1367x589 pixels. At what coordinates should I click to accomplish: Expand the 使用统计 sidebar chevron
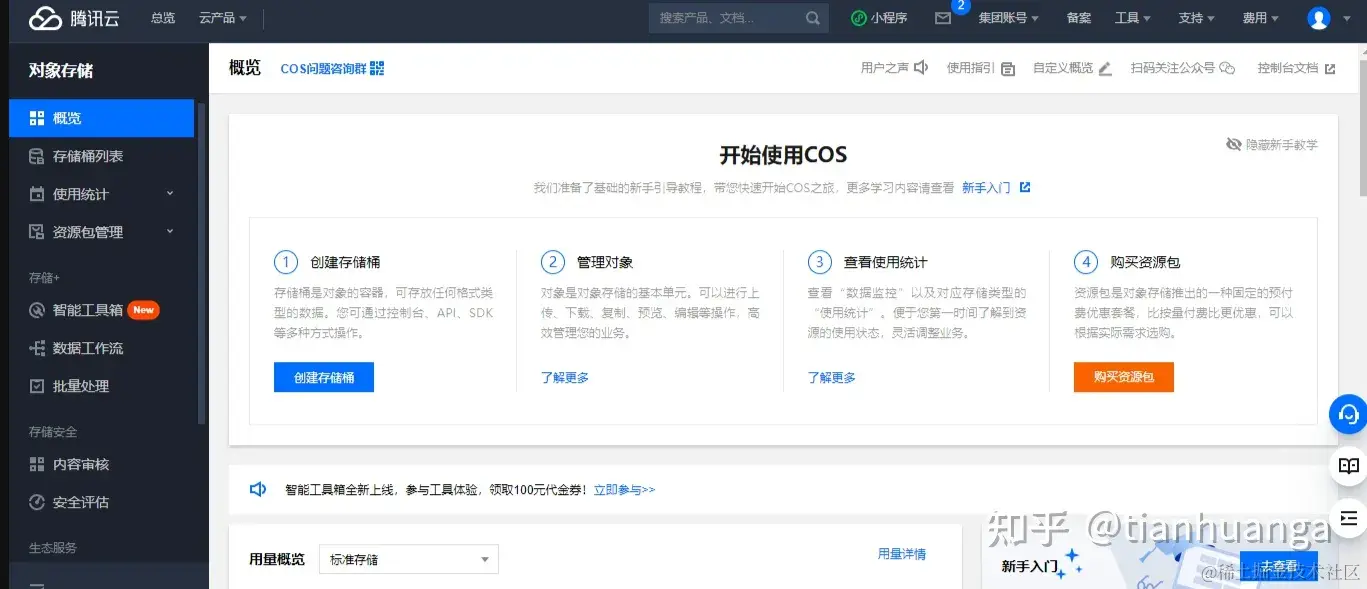tap(169, 194)
